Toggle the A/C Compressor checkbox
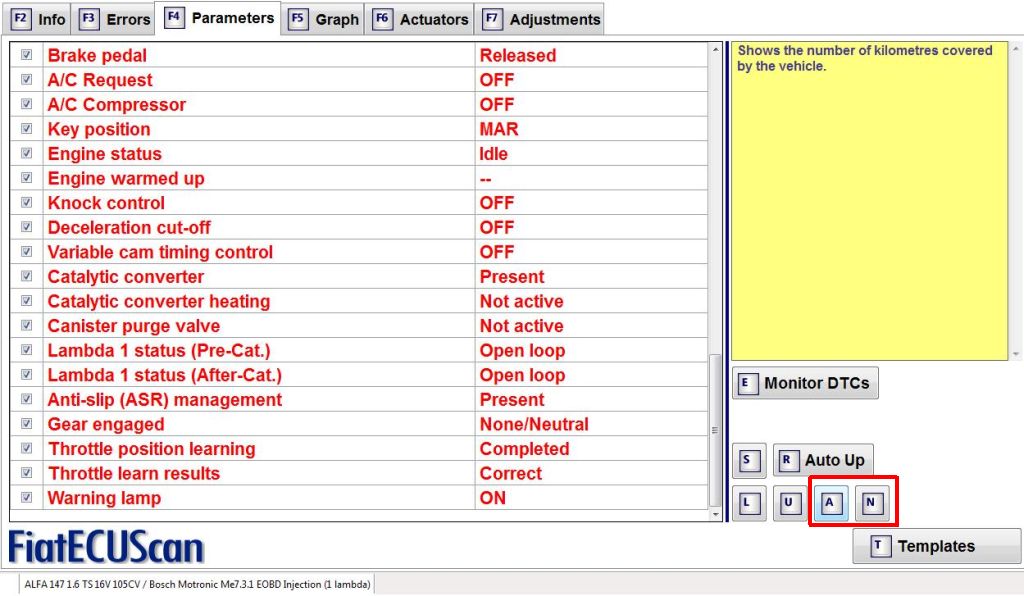1024x596 pixels. [26, 104]
